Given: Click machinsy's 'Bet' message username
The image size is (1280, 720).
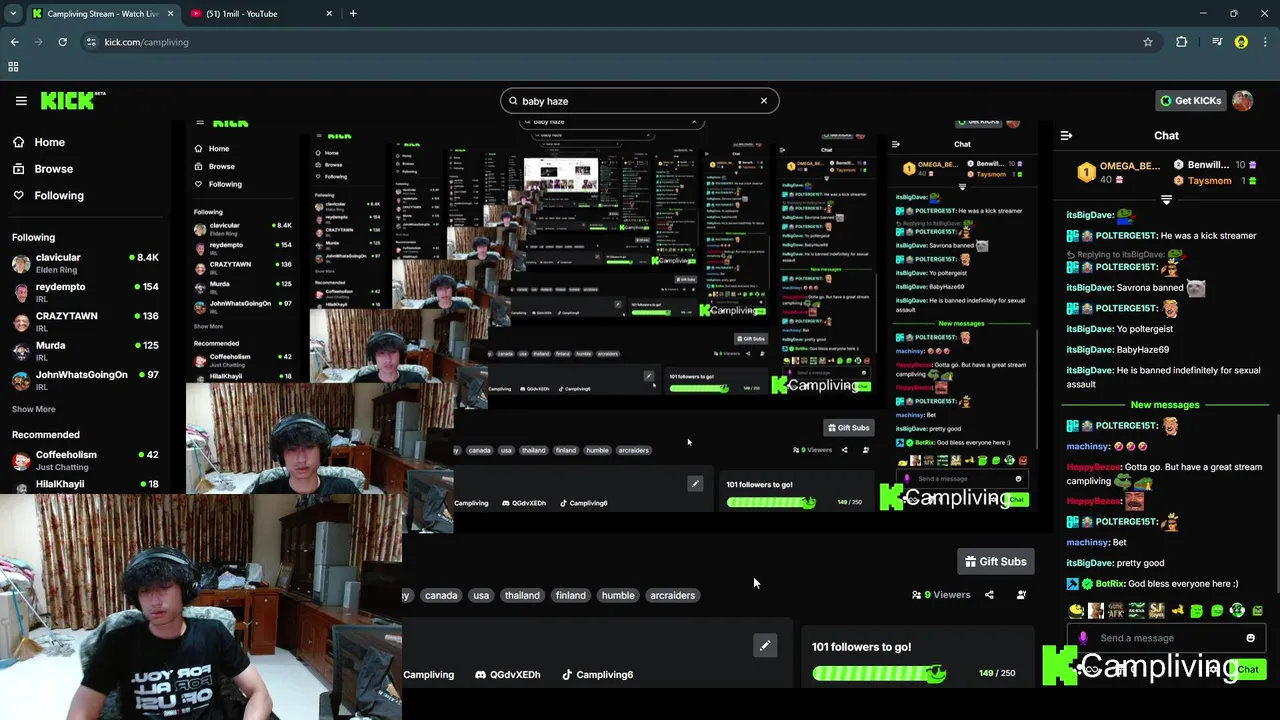Looking at the screenshot, I should 1087,542.
